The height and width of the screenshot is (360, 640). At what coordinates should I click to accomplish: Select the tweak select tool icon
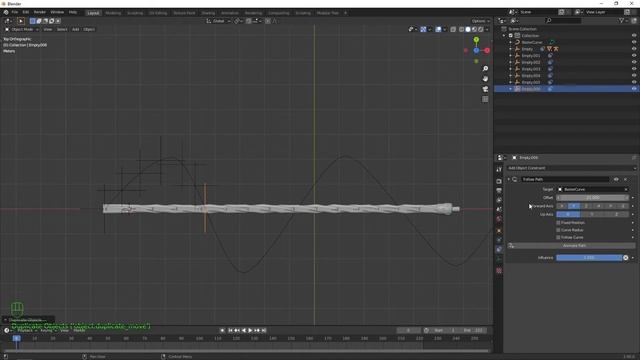click(20, 21)
